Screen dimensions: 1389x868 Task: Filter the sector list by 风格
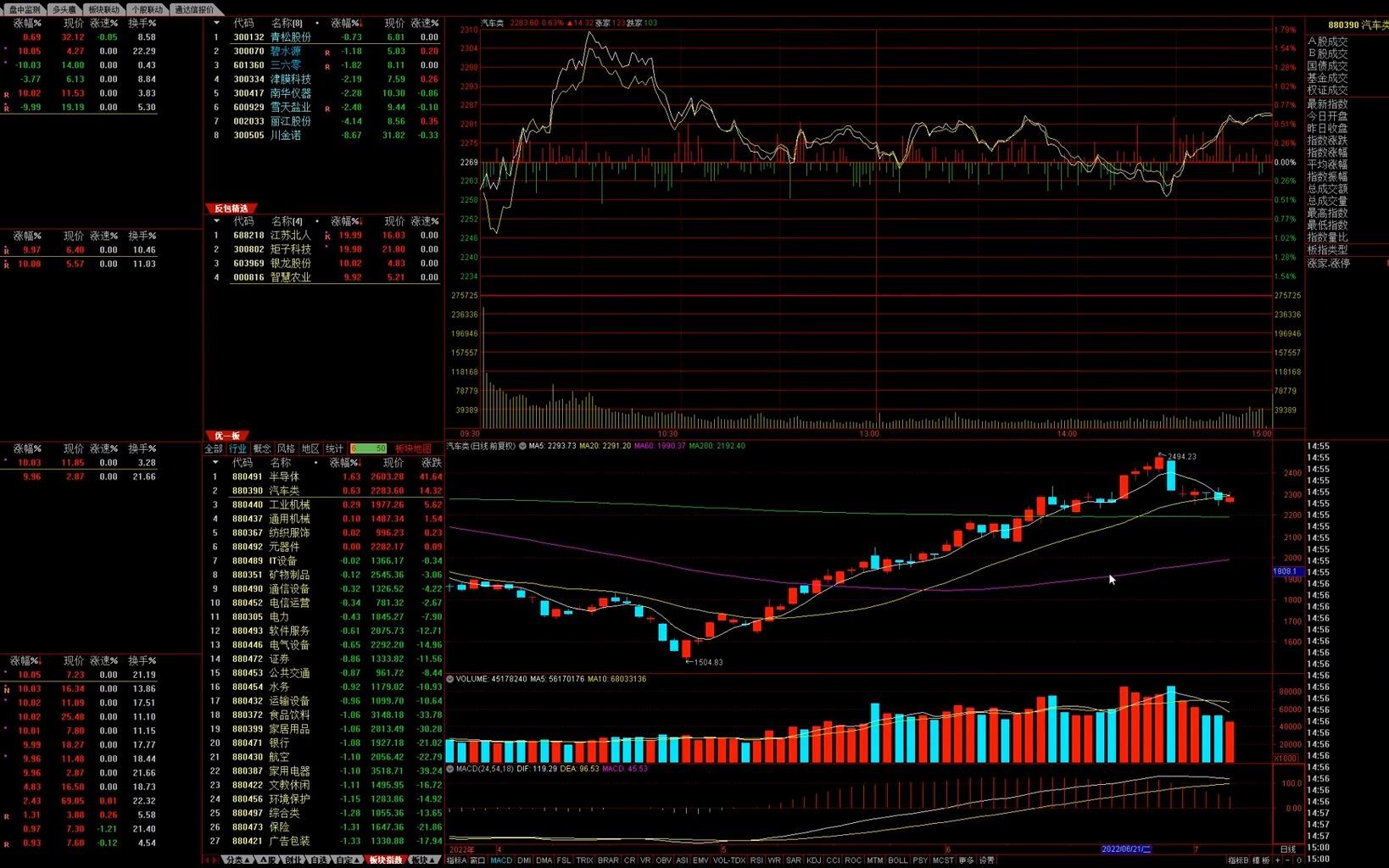287,448
